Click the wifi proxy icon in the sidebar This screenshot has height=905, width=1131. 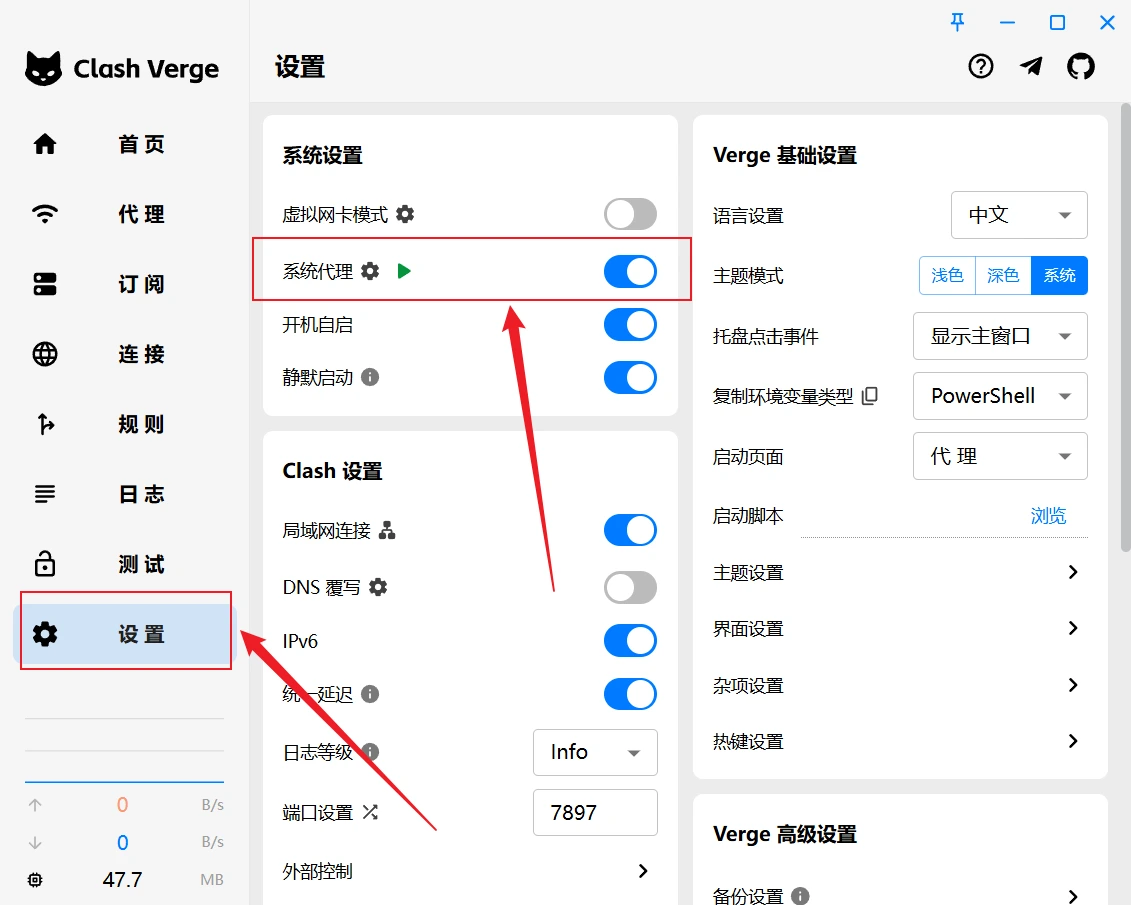coord(45,214)
